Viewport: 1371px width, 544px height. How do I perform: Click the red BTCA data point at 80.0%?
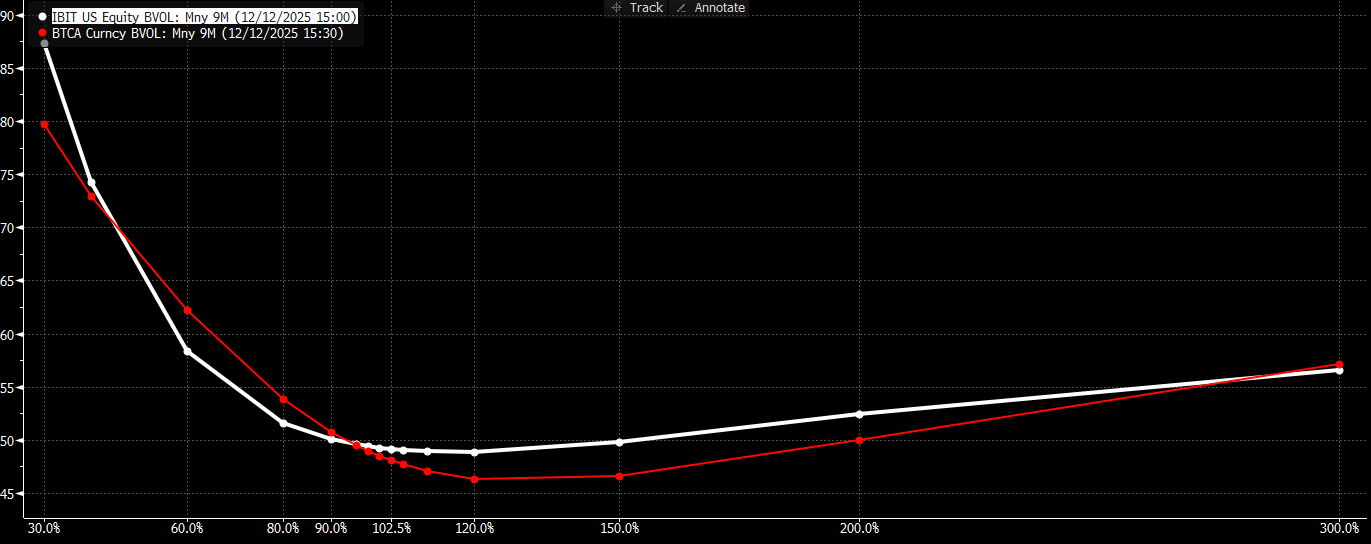[x=283, y=399]
